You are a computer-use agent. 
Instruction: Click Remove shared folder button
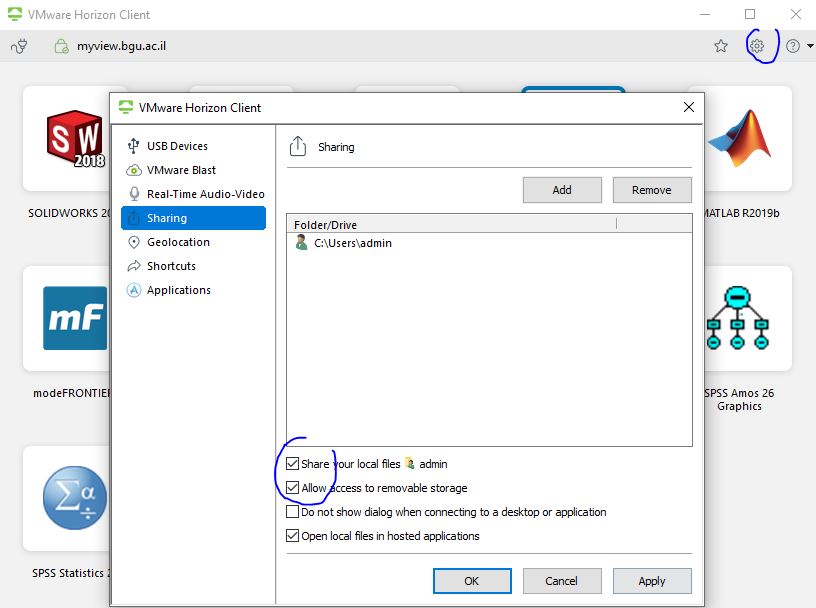click(652, 190)
